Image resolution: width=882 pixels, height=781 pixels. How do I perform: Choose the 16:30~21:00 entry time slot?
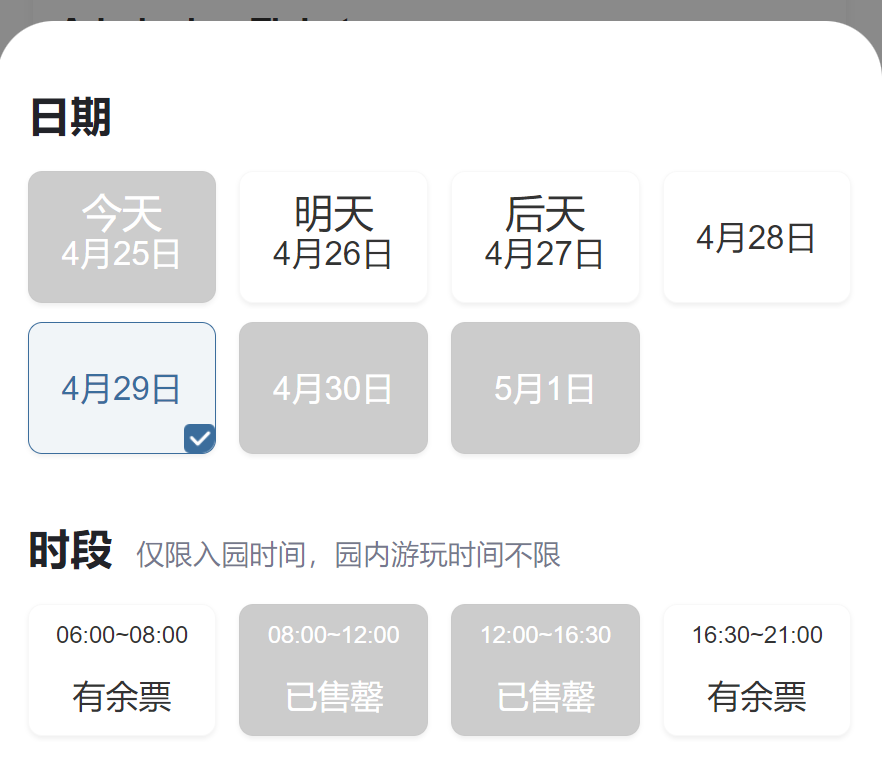pos(756,669)
